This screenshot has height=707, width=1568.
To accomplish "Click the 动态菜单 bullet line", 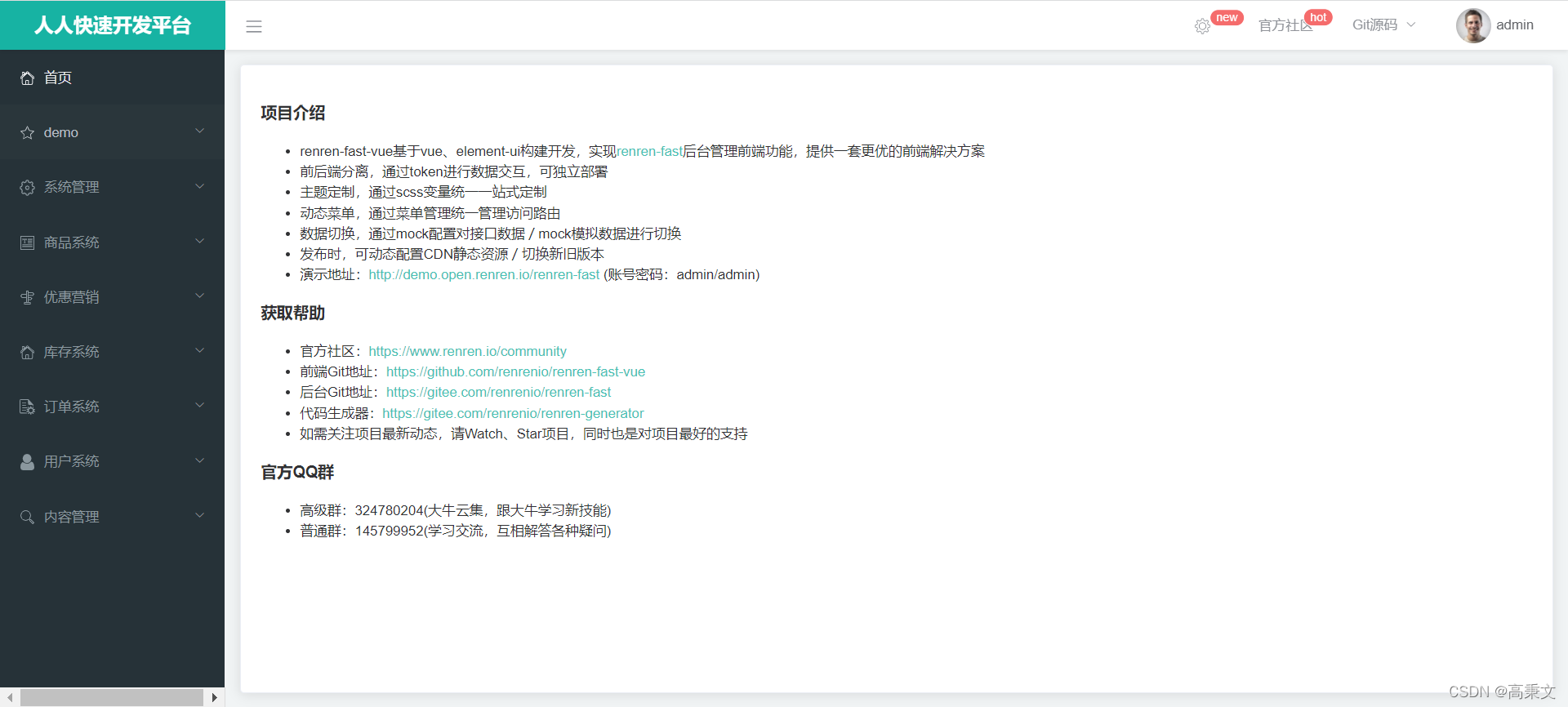I will point(430,213).
